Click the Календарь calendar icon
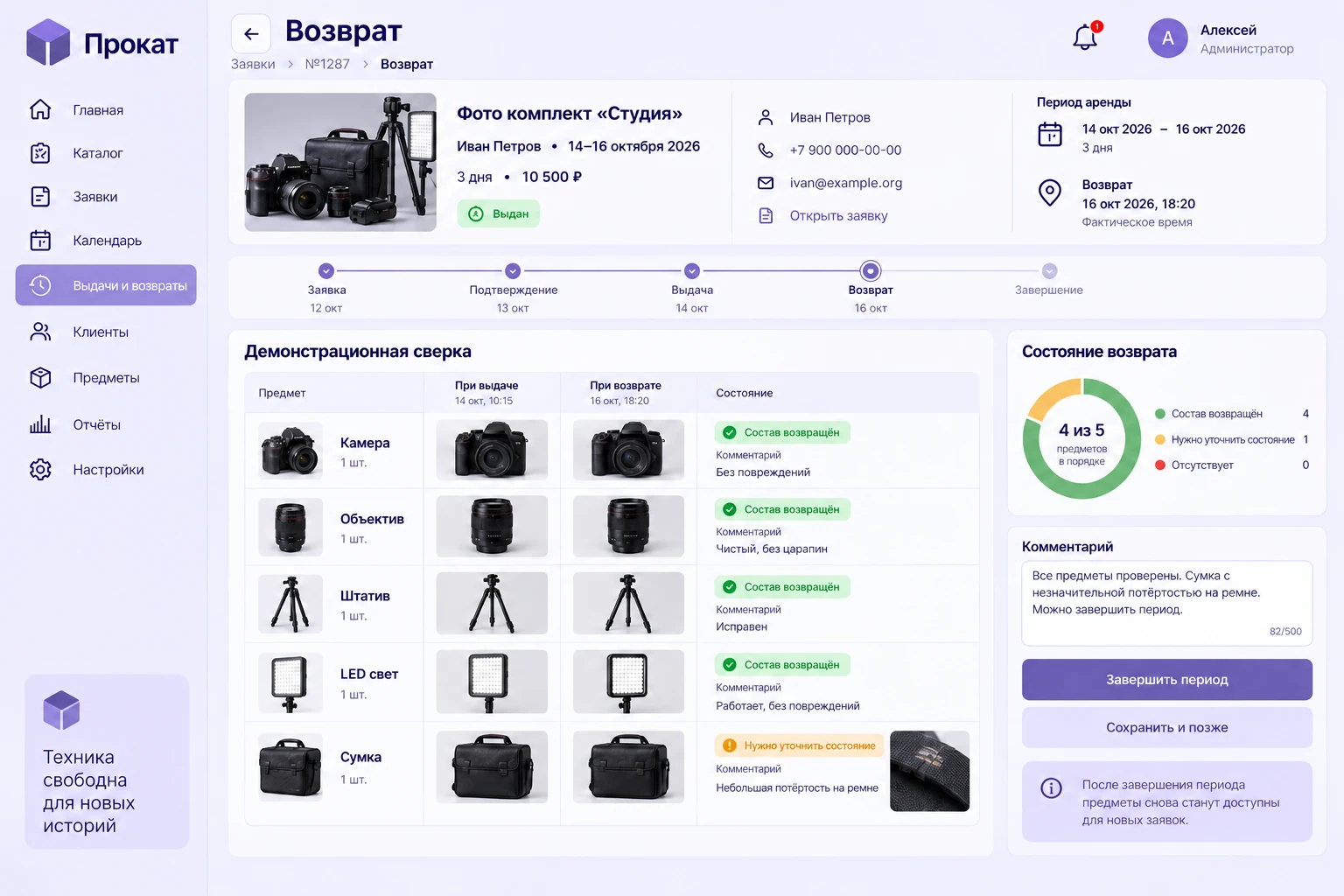 pyautogui.click(x=40, y=240)
